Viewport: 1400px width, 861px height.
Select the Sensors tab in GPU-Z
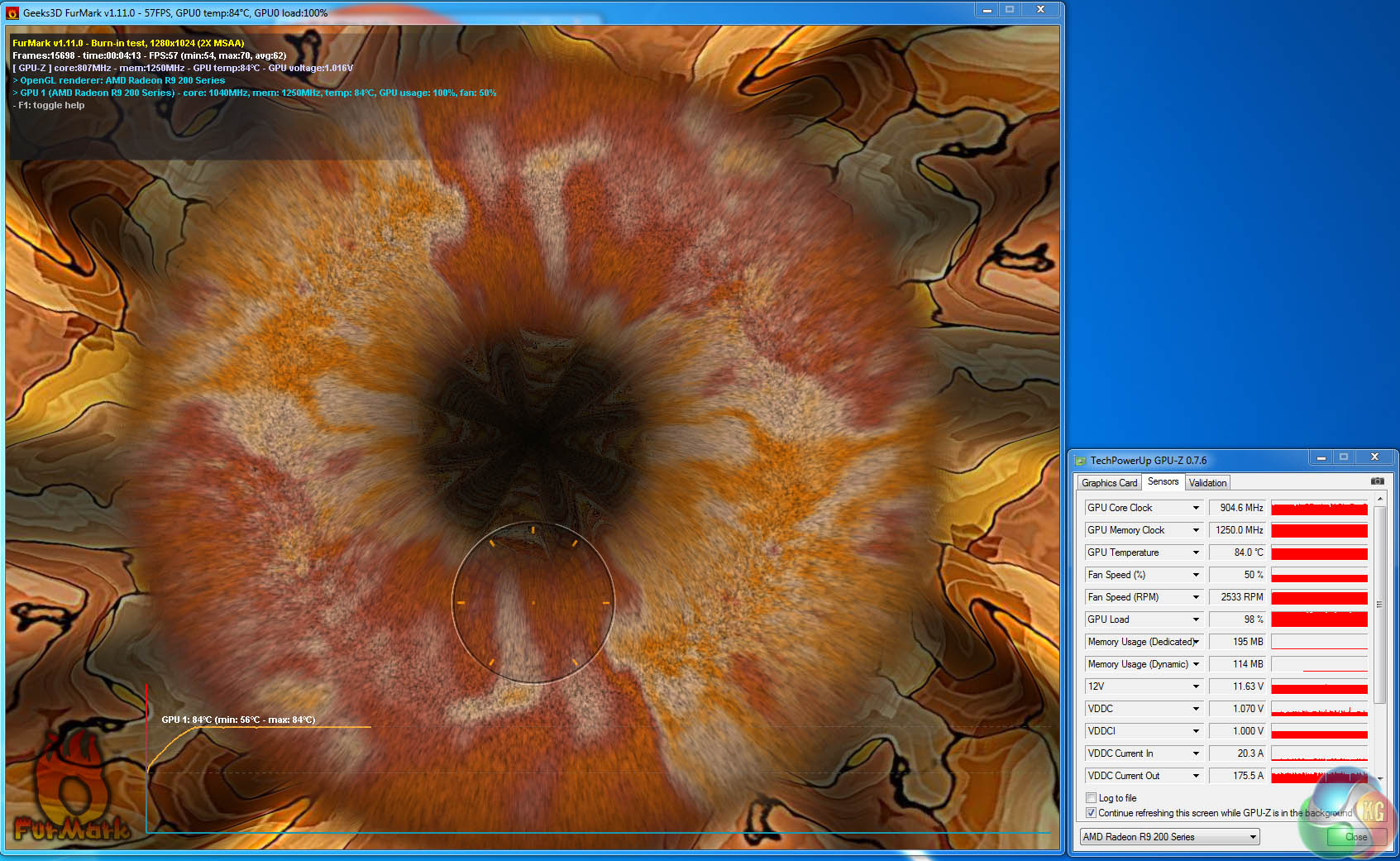click(1163, 481)
